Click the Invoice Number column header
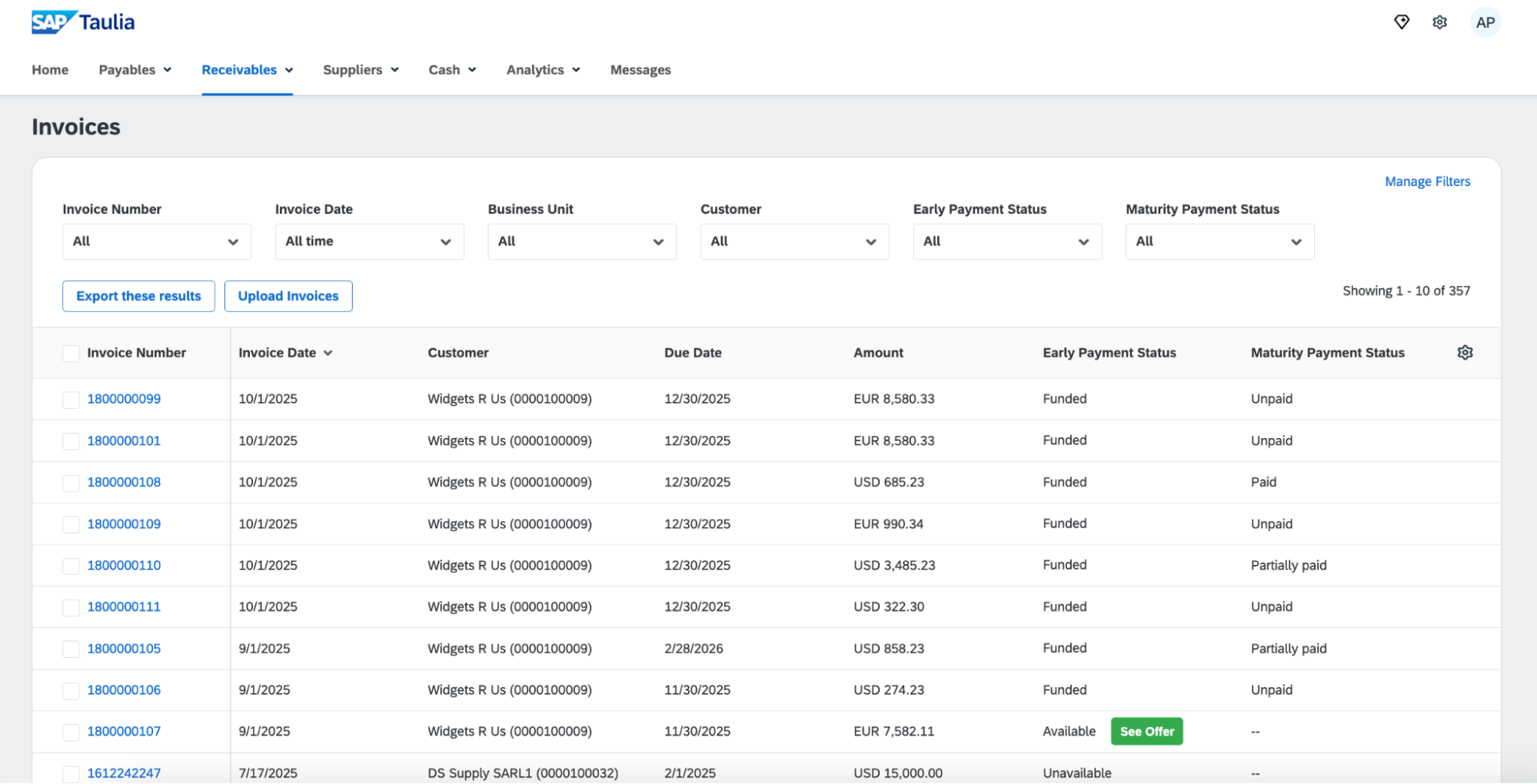Screen dimensions: 1537x784 136,353
